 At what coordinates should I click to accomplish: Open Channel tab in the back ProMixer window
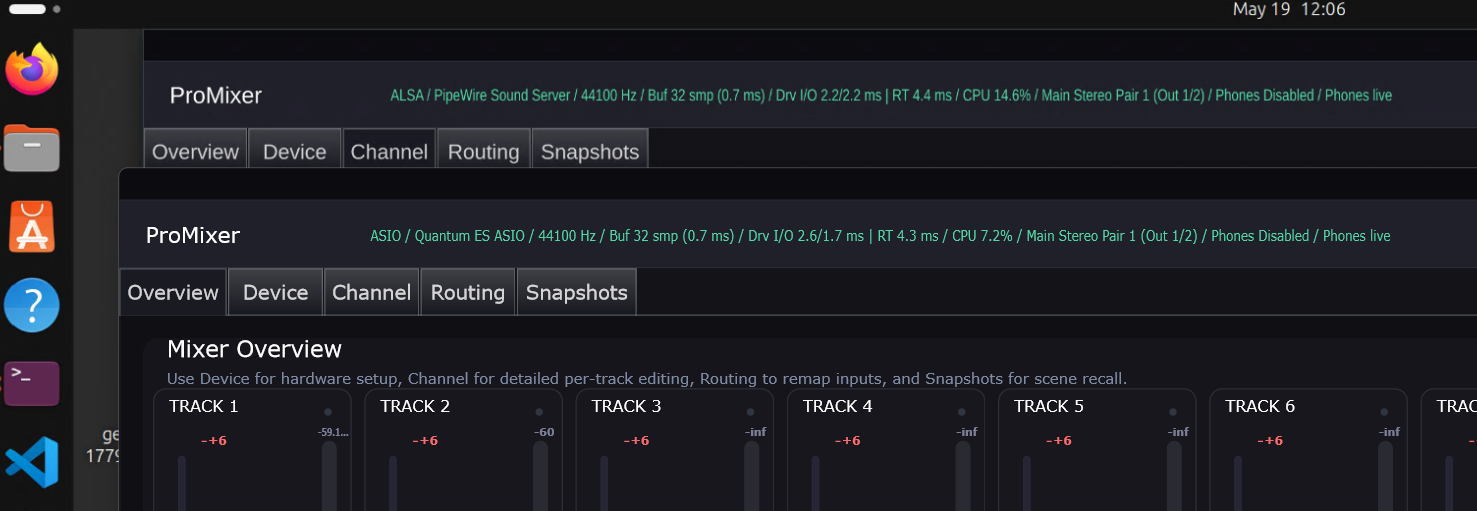coord(389,150)
